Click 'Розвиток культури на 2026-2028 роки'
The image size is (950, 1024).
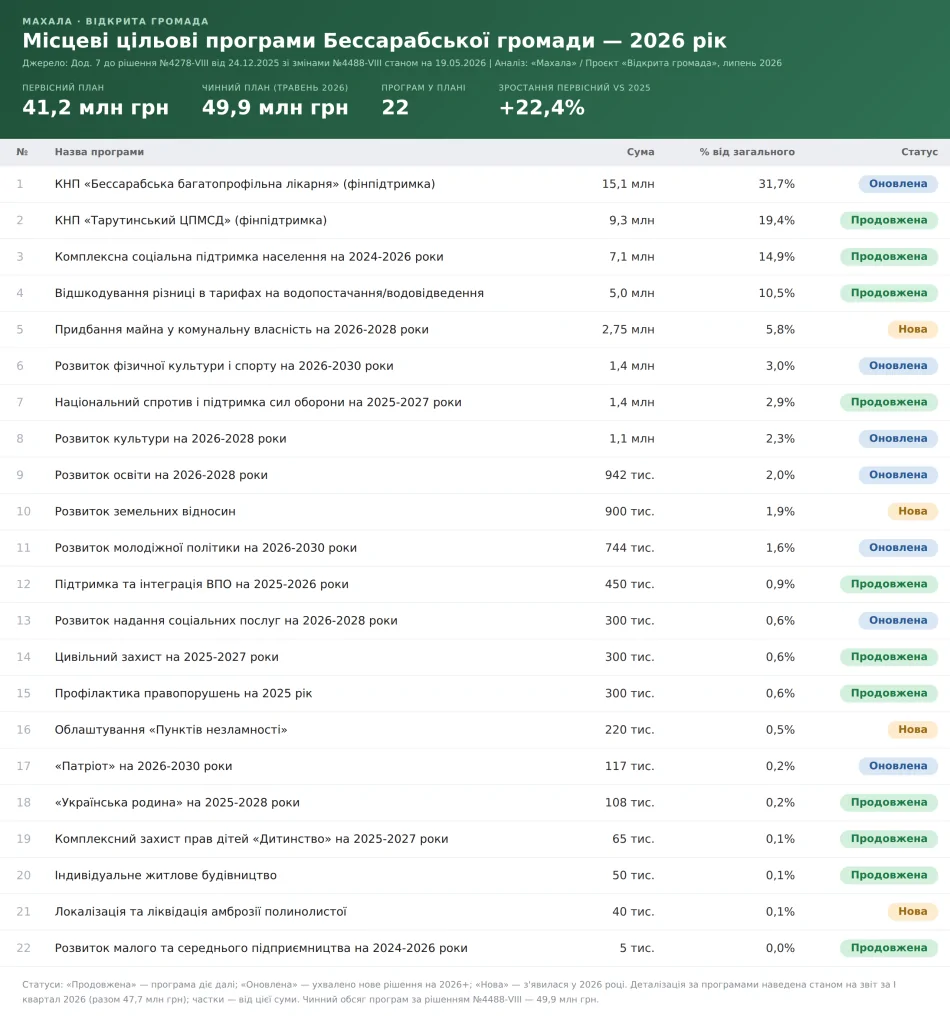pyautogui.click(x=170, y=439)
